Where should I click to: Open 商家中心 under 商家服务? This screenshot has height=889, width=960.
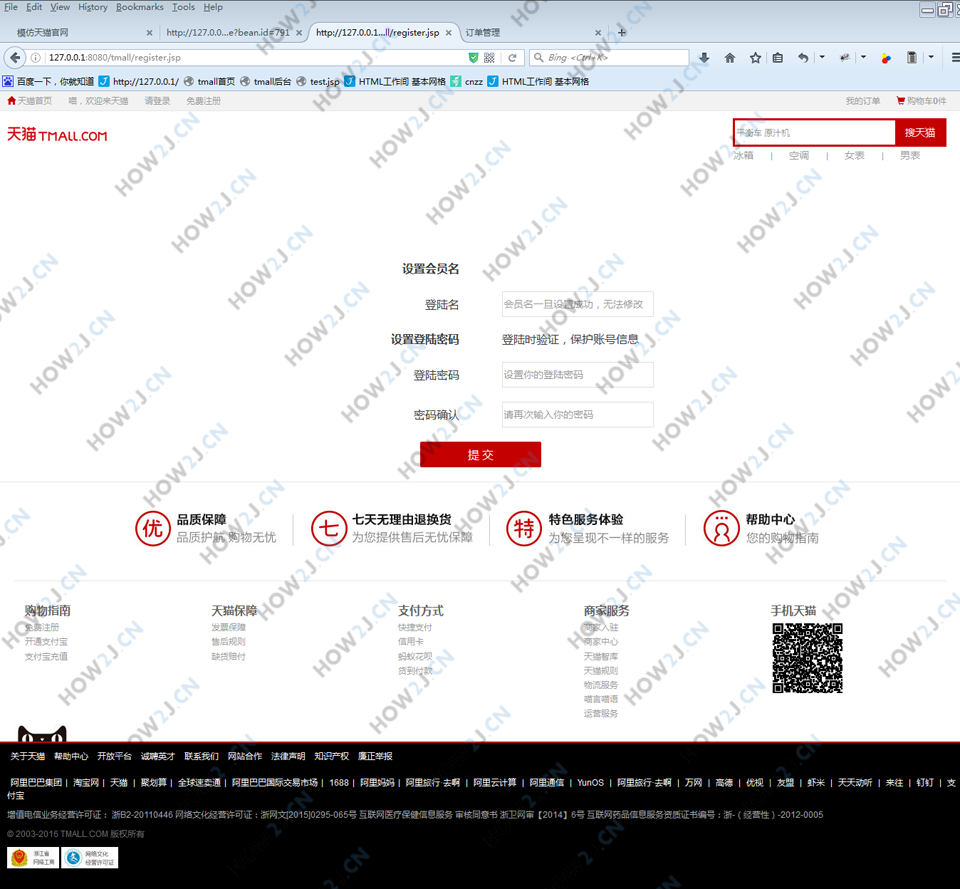601,642
